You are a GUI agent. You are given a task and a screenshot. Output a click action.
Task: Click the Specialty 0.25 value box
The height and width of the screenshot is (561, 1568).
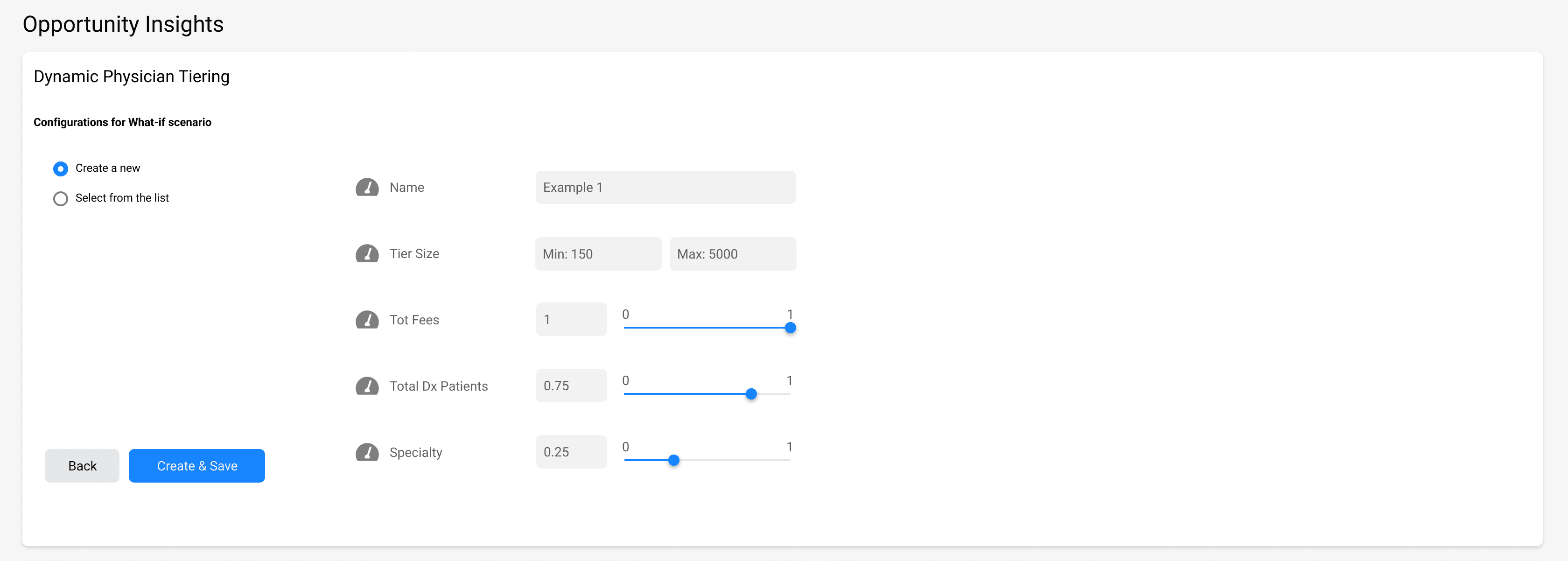click(571, 452)
